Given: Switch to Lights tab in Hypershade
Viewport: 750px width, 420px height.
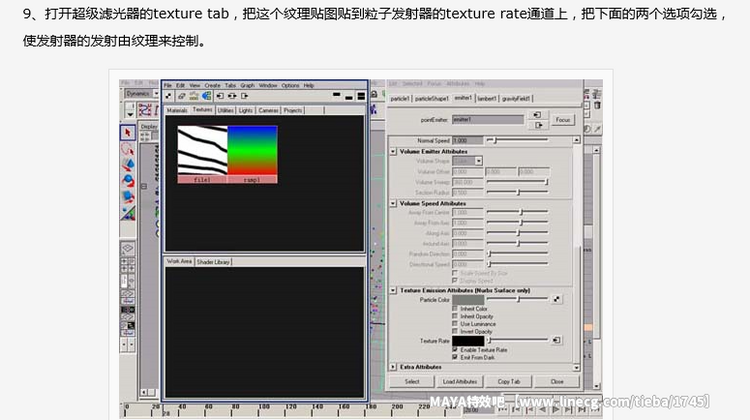Looking at the screenshot, I should click(245, 110).
